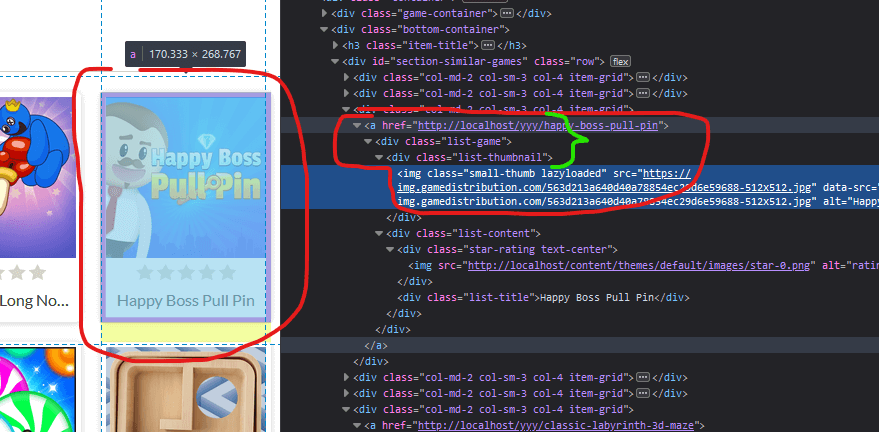
Task: Click the 'Long No...' game title
Action: (34, 301)
